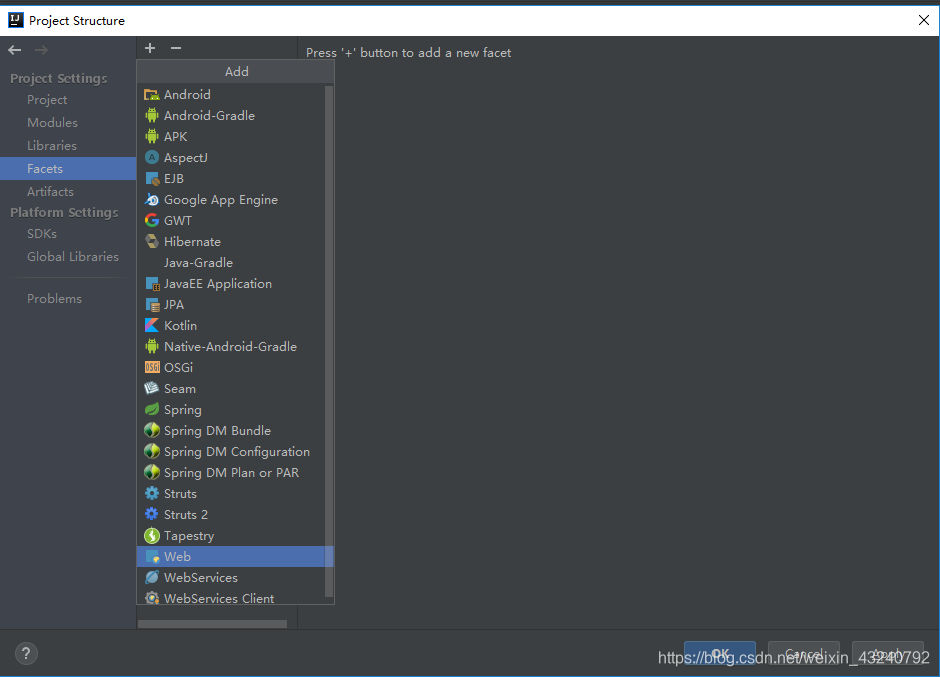Click the Google App Engine icon
The image size is (940, 677).
152,200
